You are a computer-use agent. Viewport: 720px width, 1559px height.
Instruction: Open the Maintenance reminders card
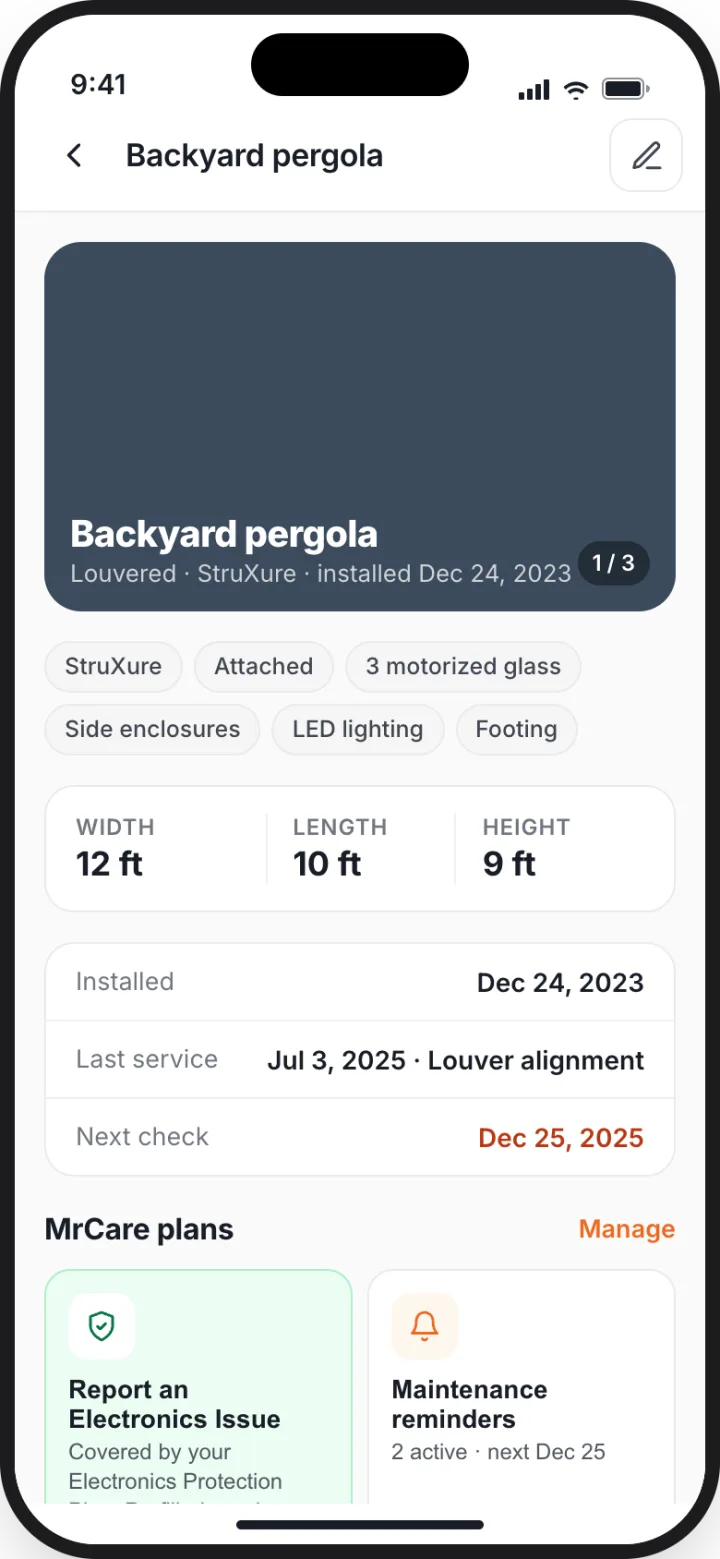522,1387
